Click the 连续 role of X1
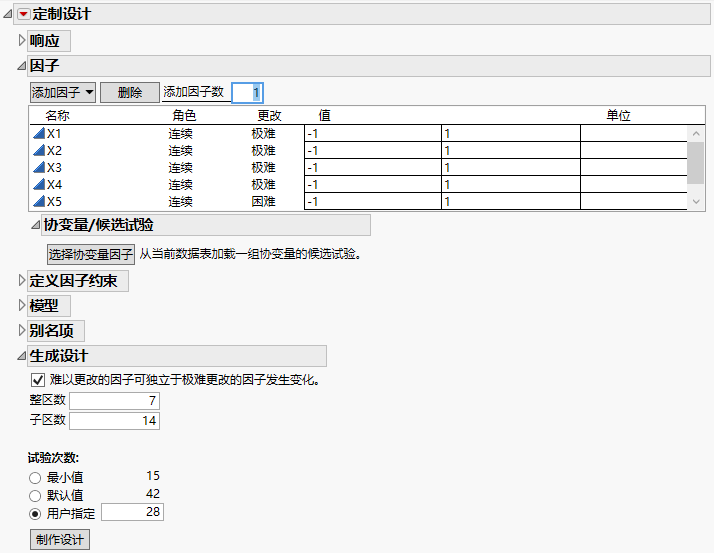This screenshot has height=553, width=714. pyautogui.click(x=180, y=133)
